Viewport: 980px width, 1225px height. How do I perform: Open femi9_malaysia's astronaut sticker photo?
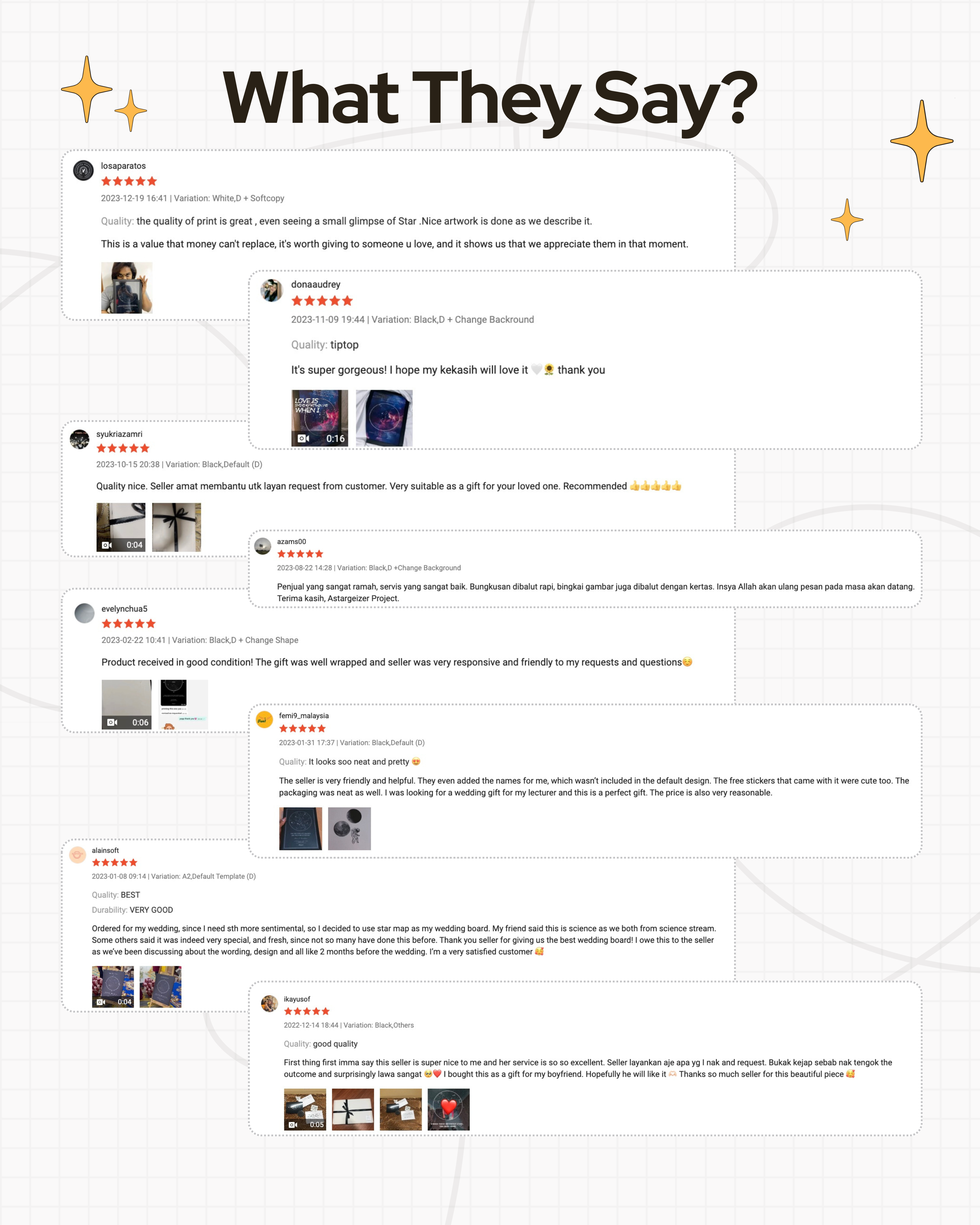[349, 828]
